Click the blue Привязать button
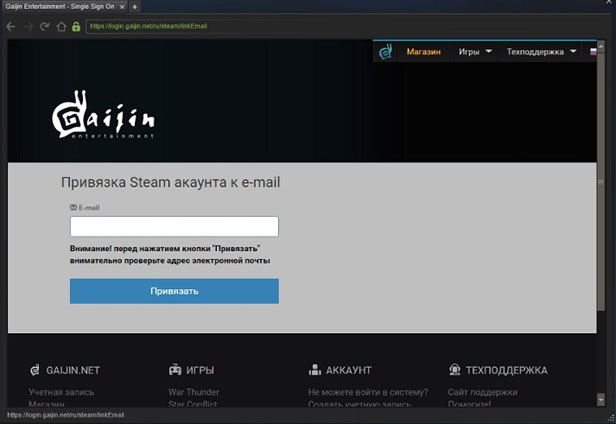The image size is (616, 424). 174,291
